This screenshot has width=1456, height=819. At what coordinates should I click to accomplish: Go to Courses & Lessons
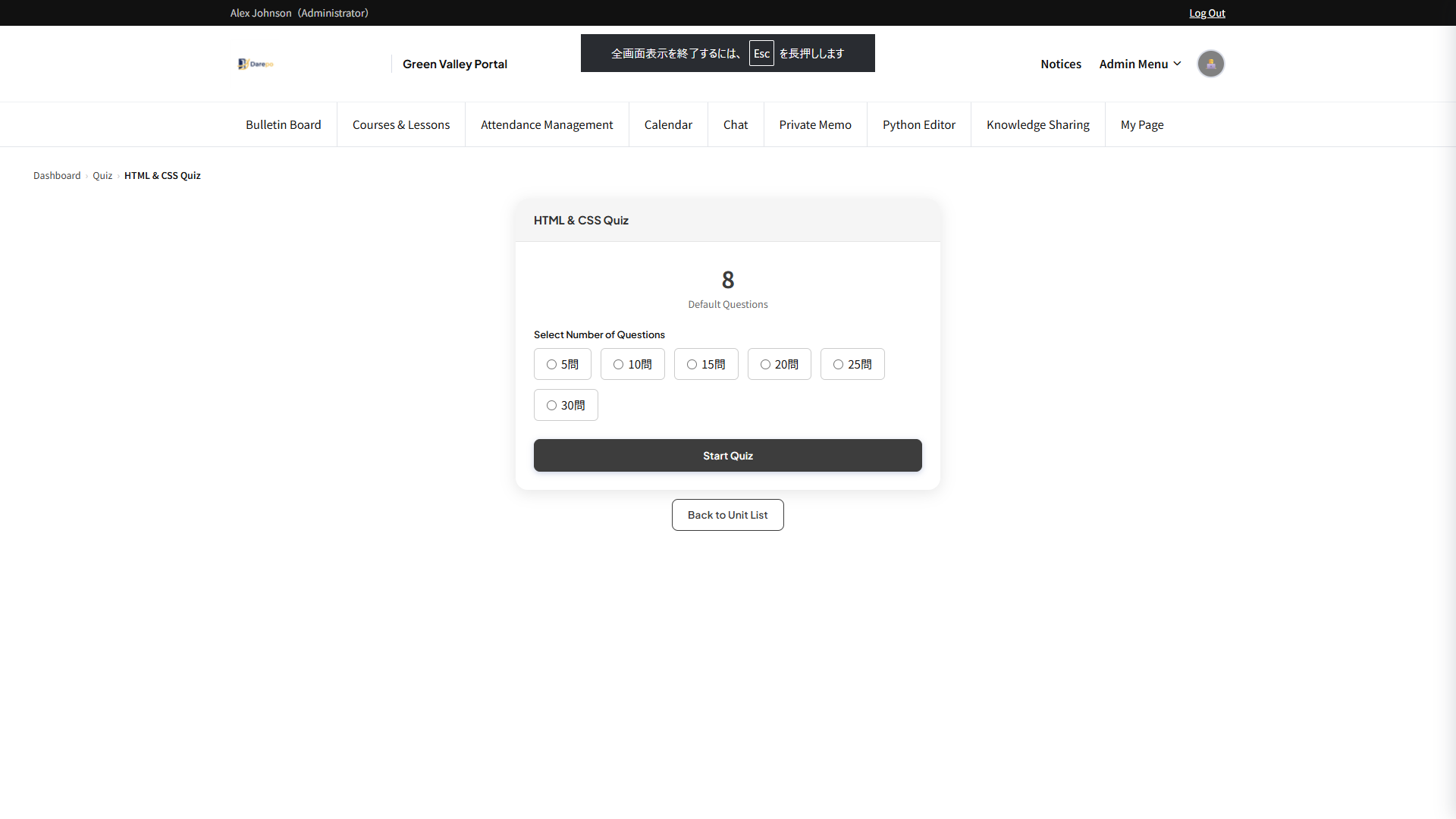tap(401, 124)
